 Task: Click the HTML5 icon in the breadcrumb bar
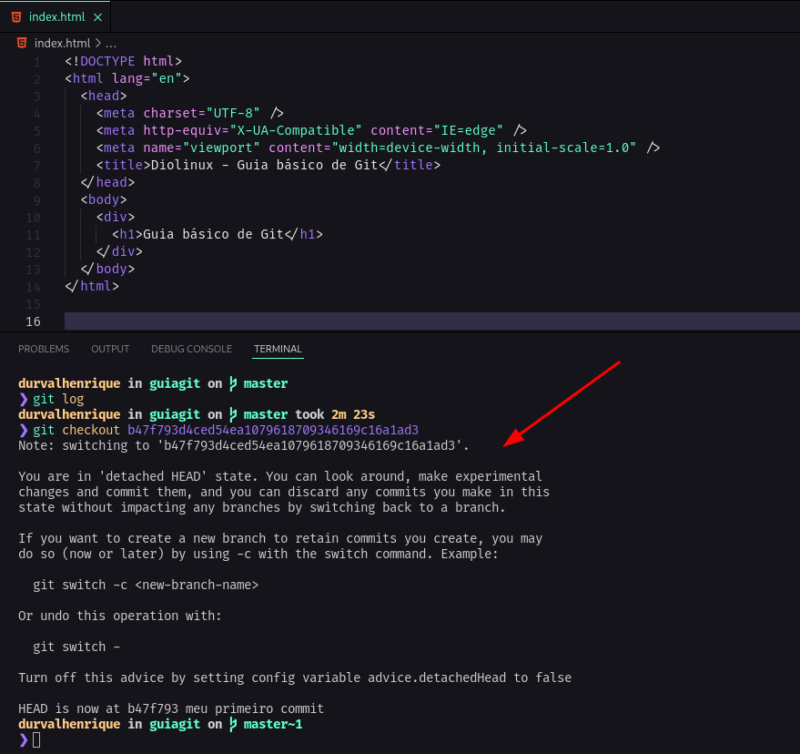coord(21,43)
